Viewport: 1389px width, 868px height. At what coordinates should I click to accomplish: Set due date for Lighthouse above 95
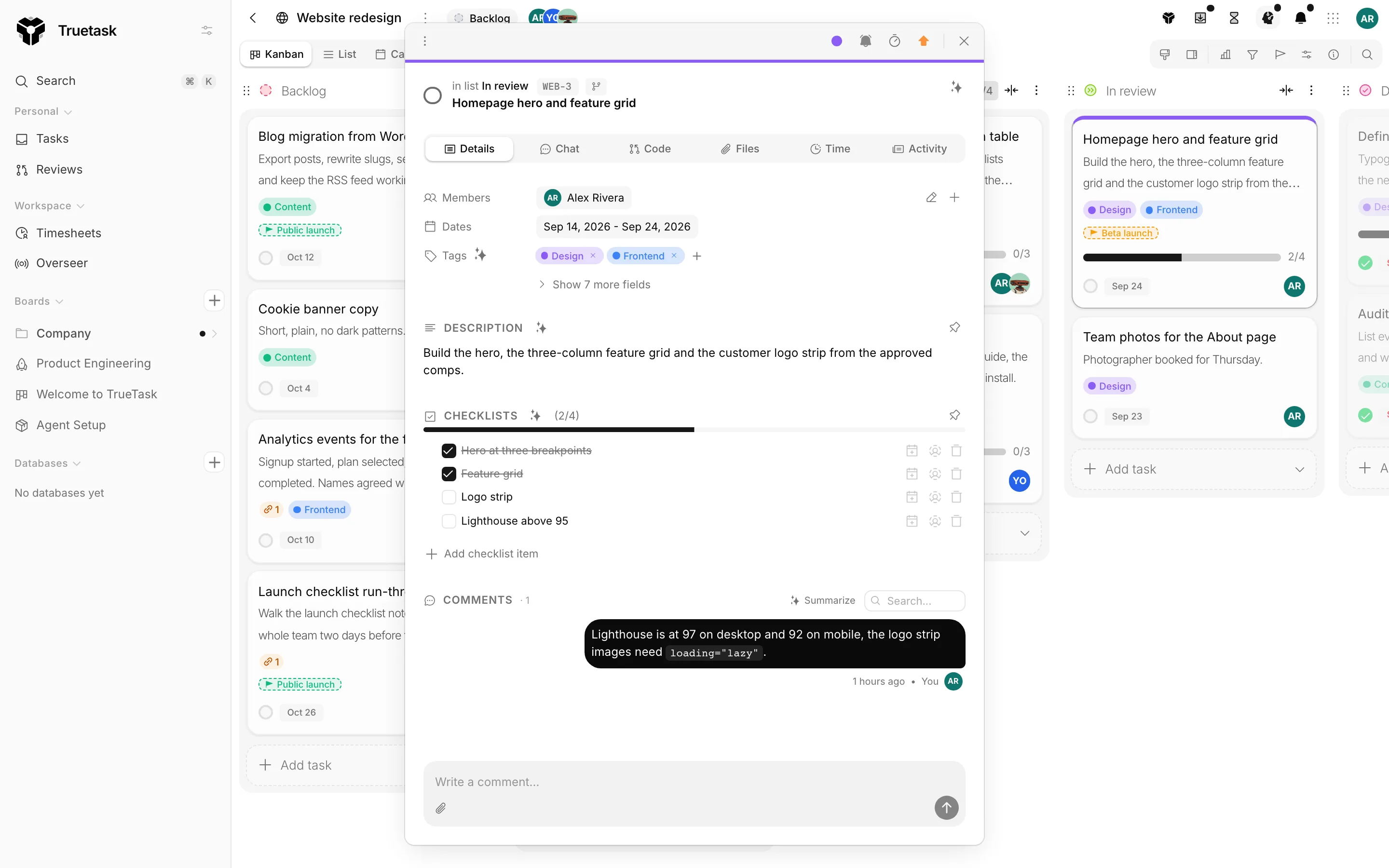coord(912,521)
